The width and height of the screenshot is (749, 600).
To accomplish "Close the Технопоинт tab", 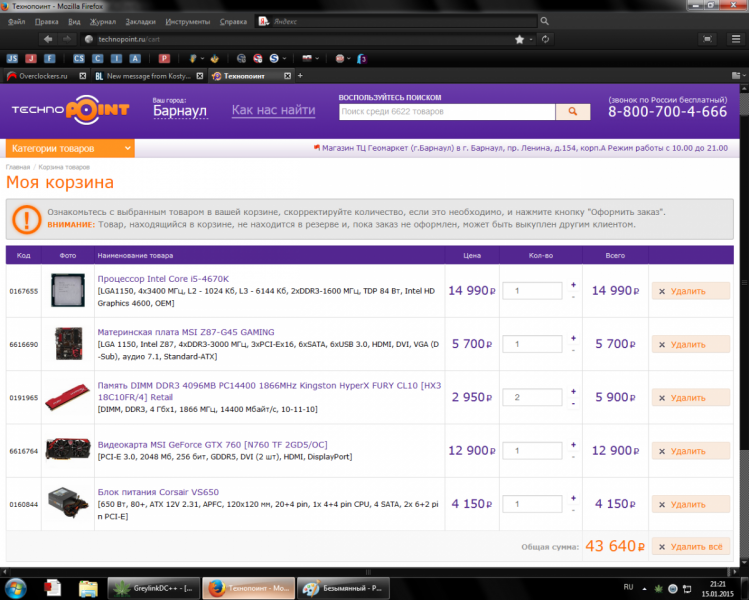I will click(288, 76).
